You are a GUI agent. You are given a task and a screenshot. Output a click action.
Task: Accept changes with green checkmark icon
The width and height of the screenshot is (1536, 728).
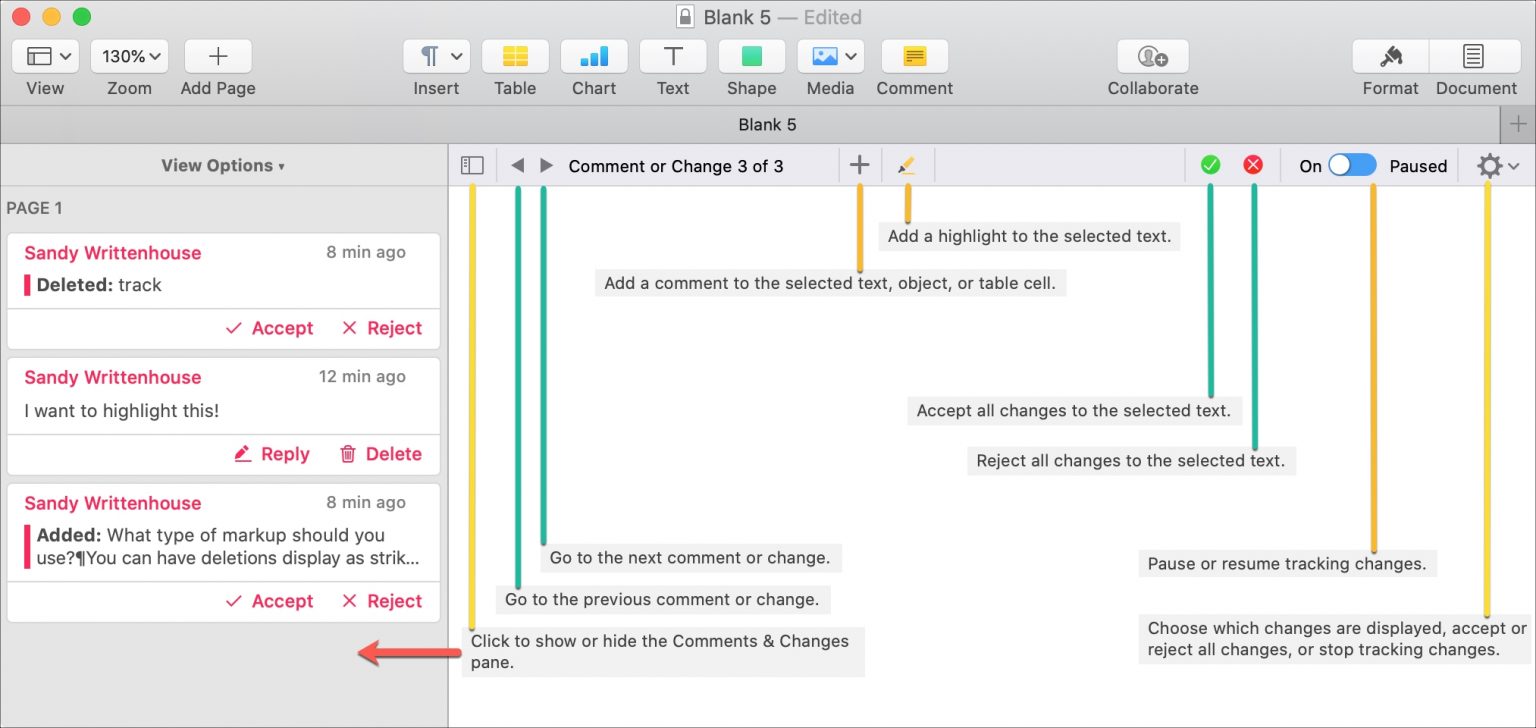click(1211, 166)
